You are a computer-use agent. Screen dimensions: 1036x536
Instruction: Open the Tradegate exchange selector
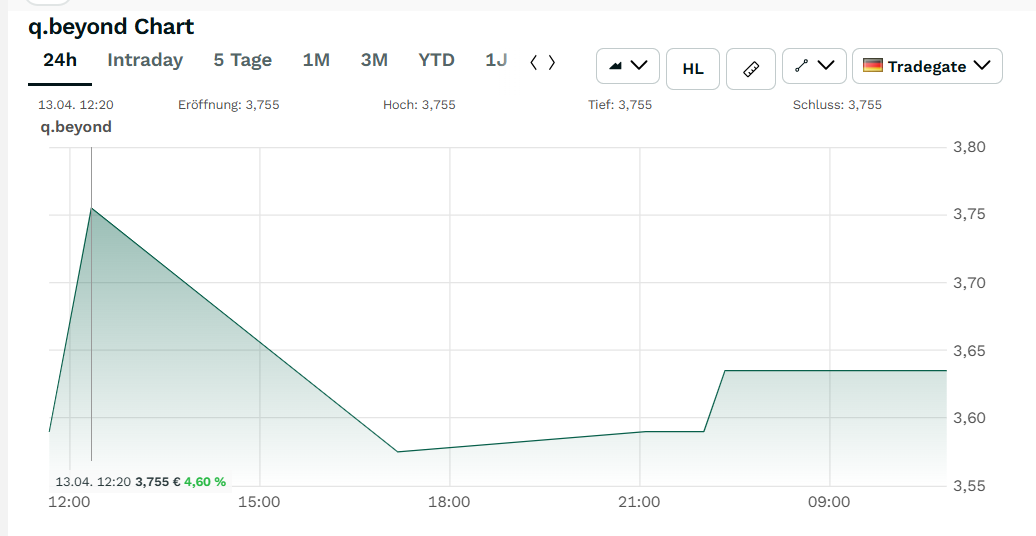click(x=927, y=67)
